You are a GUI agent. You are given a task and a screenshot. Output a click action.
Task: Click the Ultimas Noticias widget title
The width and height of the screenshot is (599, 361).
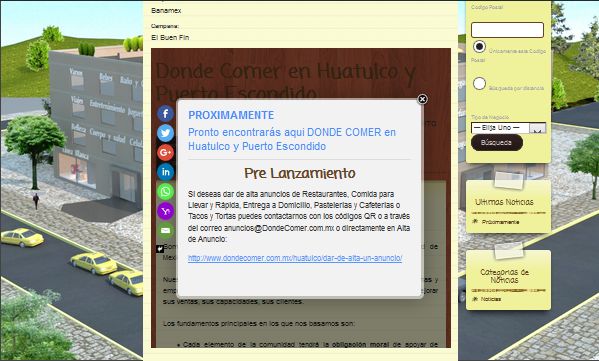click(x=504, y=202)
